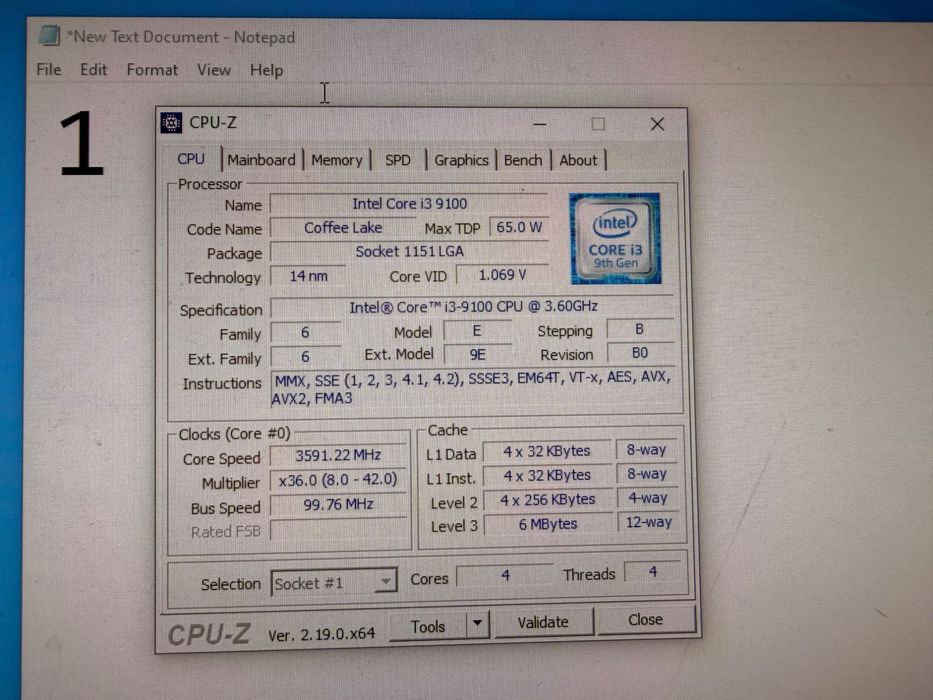933x700 pixels.
Task: Click the Validate button
Action: pyautogui.click(x=543, y=622)
